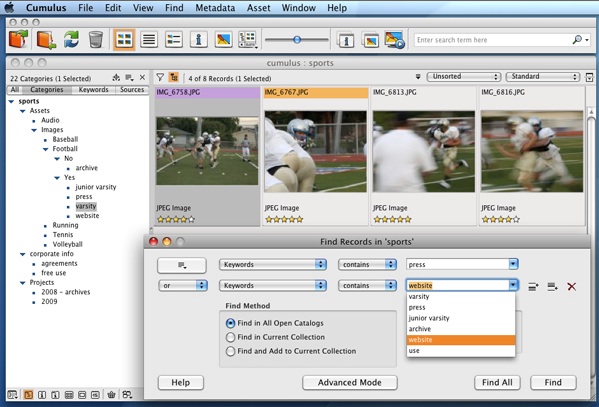
Task: Open the Metadata menu
Action: (x=215, y=8)
